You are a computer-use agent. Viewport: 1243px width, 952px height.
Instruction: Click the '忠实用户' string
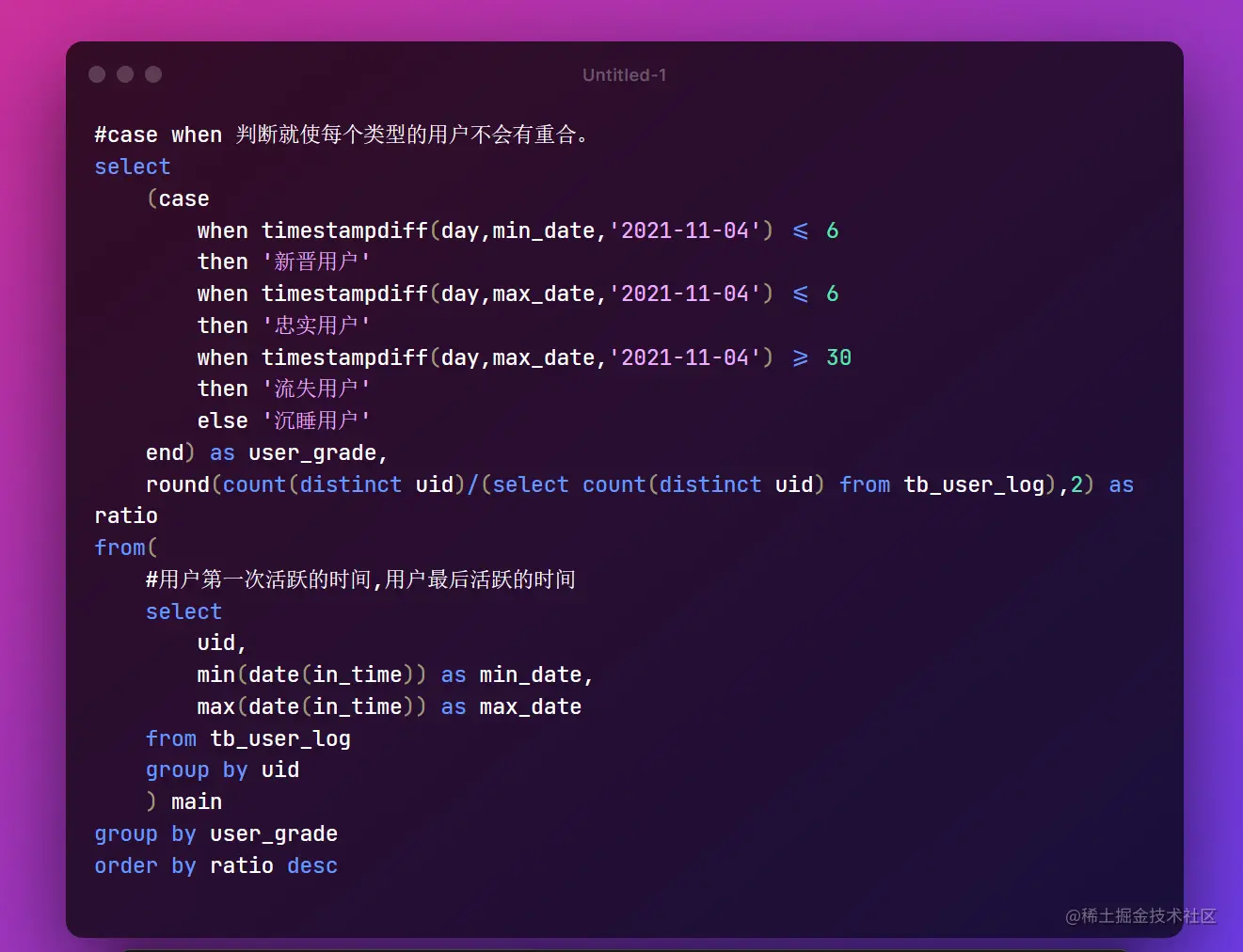coord(316,325)
